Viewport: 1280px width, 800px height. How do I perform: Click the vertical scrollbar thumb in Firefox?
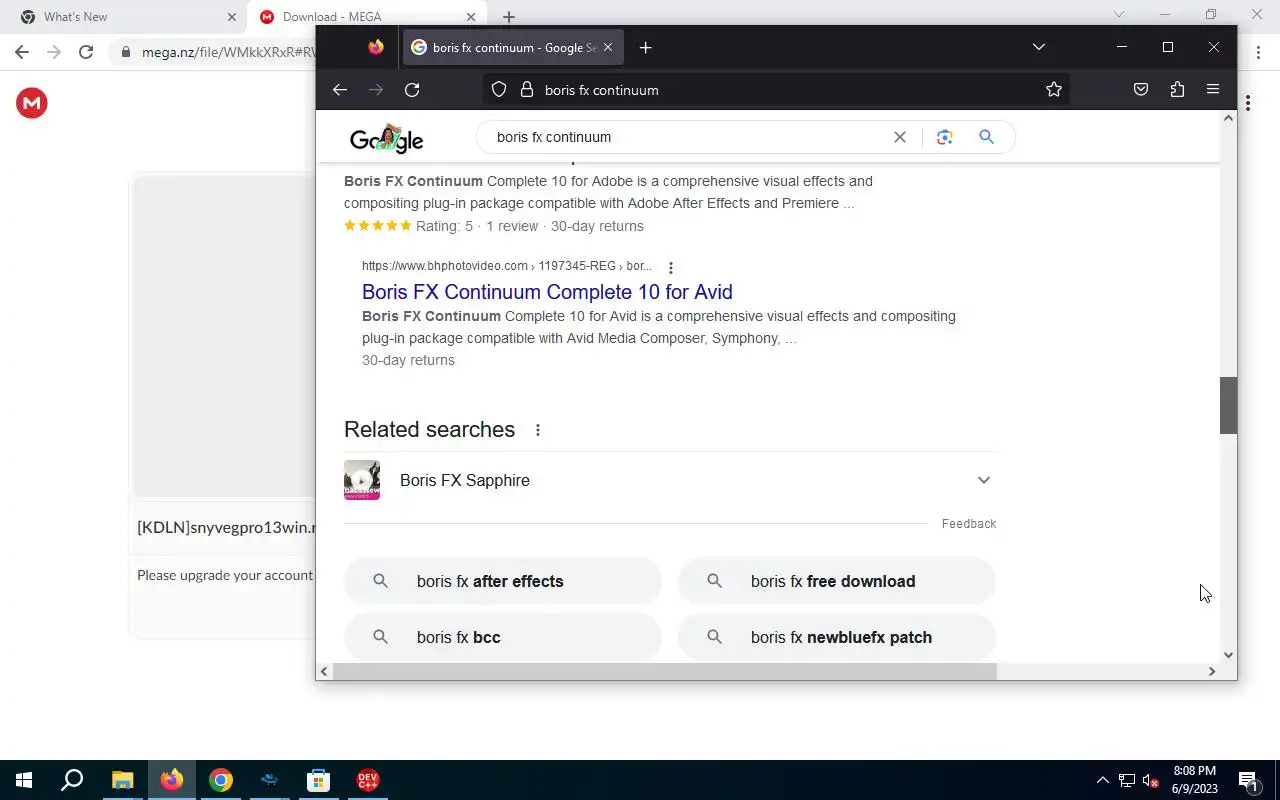click(1229, 405)
